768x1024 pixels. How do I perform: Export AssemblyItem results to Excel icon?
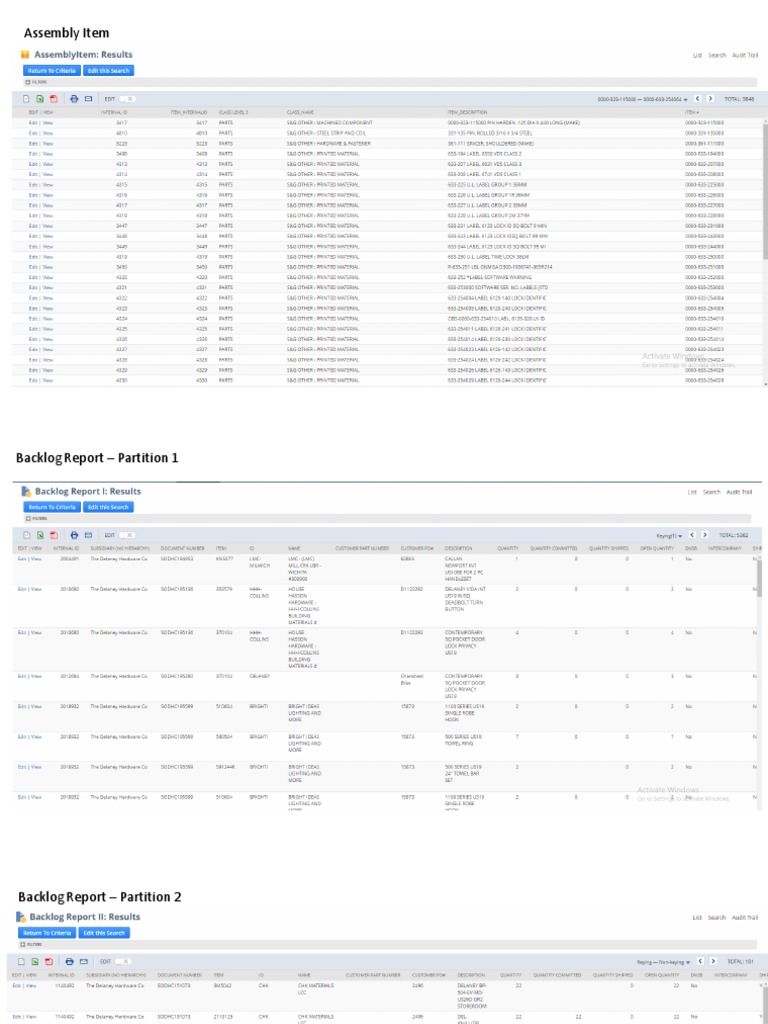40,99
